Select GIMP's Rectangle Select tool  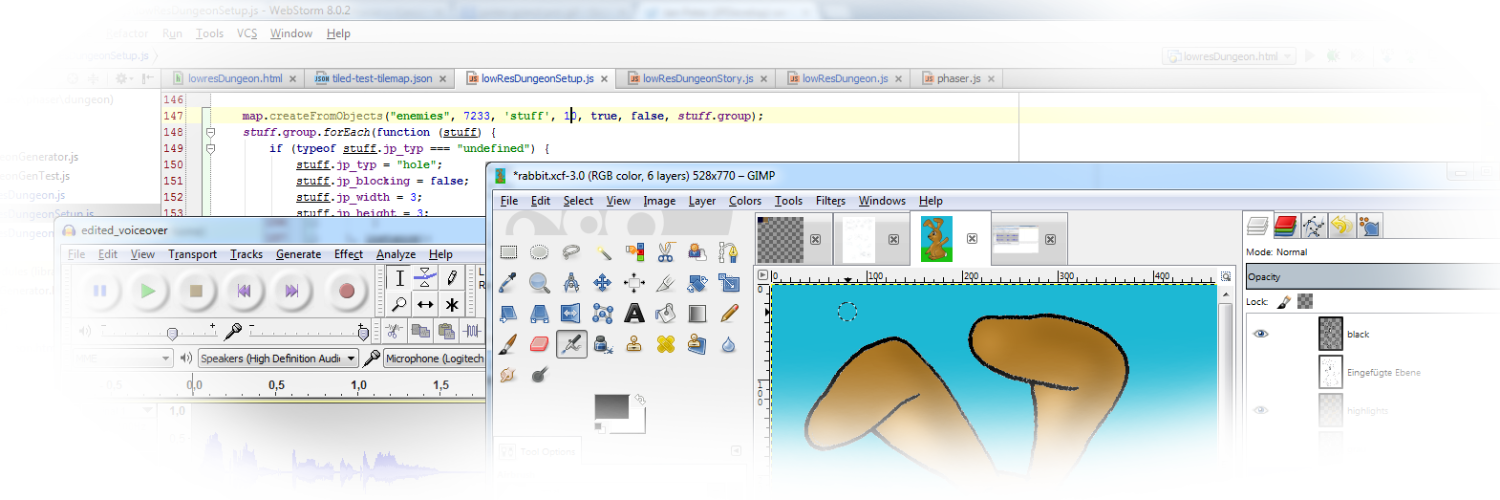(x=508, y=252)
